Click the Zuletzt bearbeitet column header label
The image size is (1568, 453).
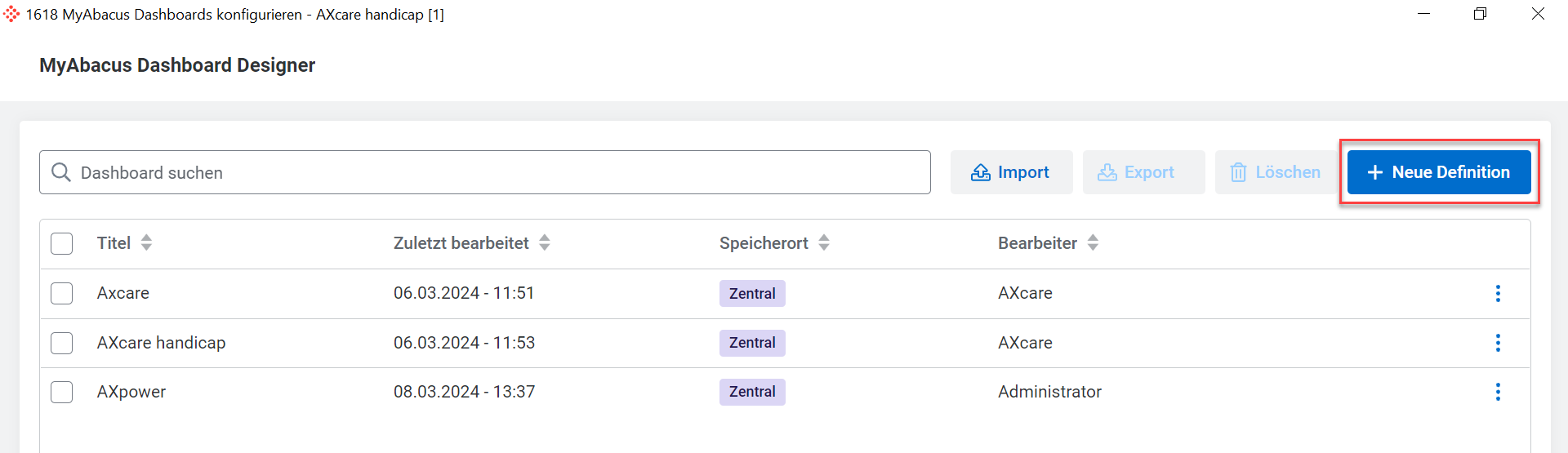[461, 243]
